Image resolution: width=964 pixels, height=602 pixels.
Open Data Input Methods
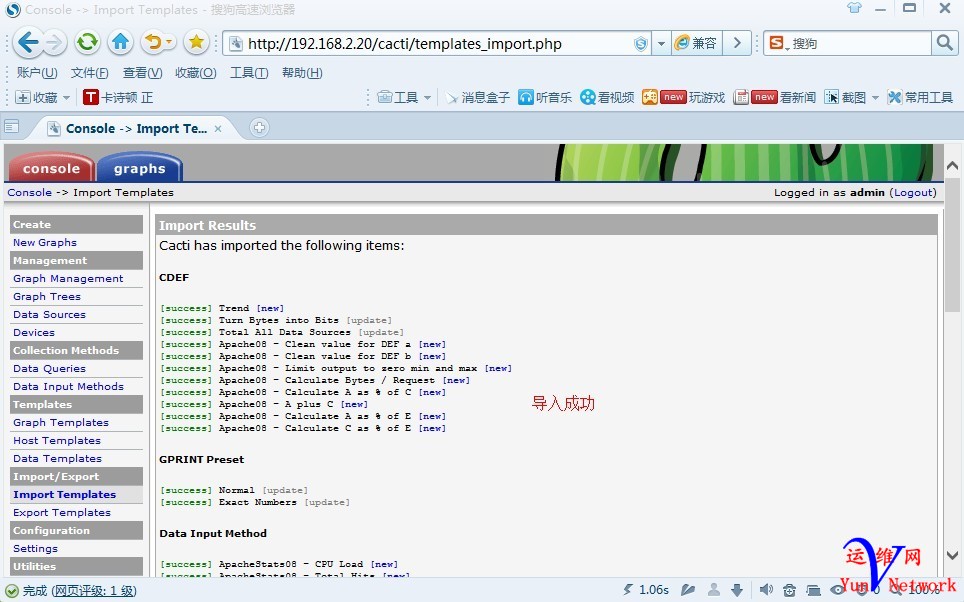(68, 386)
